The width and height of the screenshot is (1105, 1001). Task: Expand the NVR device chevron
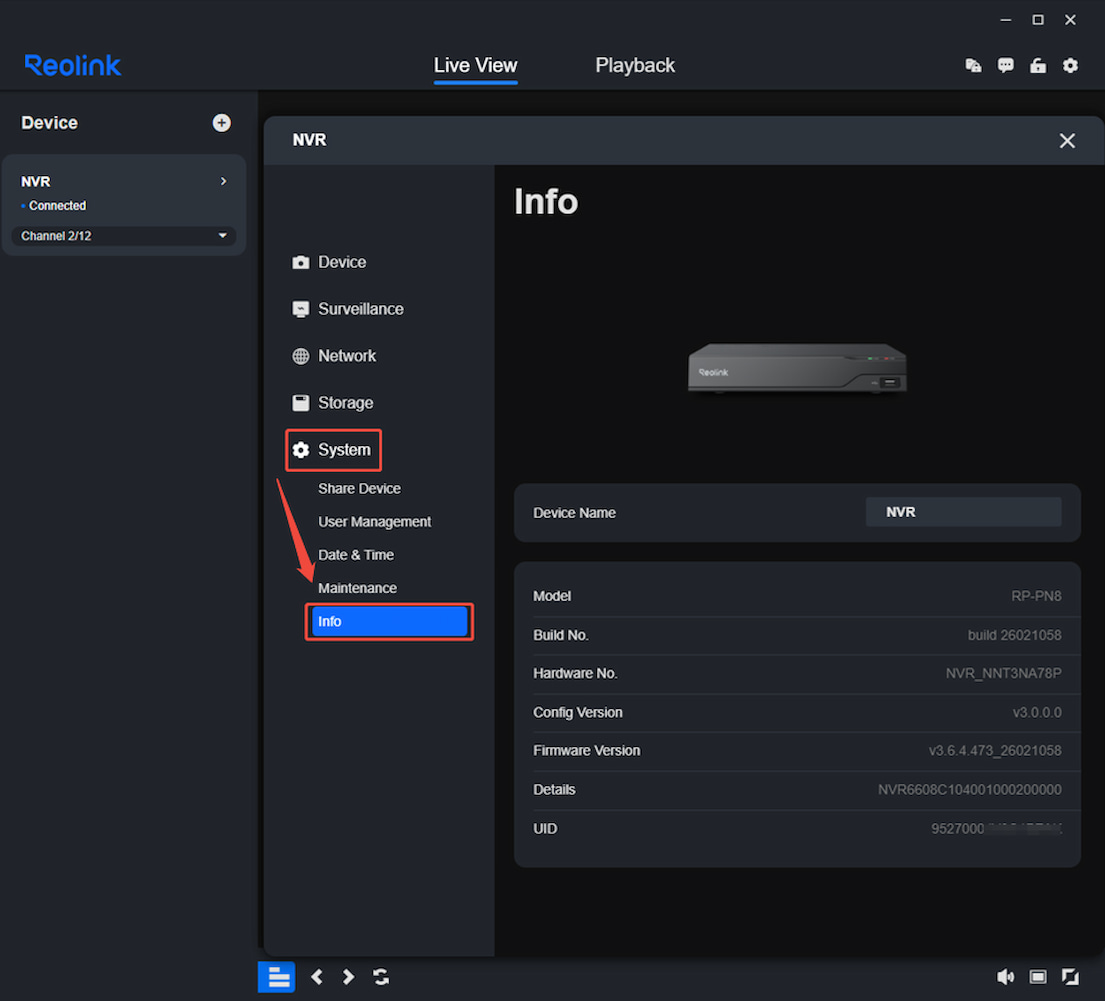point(223,181)
